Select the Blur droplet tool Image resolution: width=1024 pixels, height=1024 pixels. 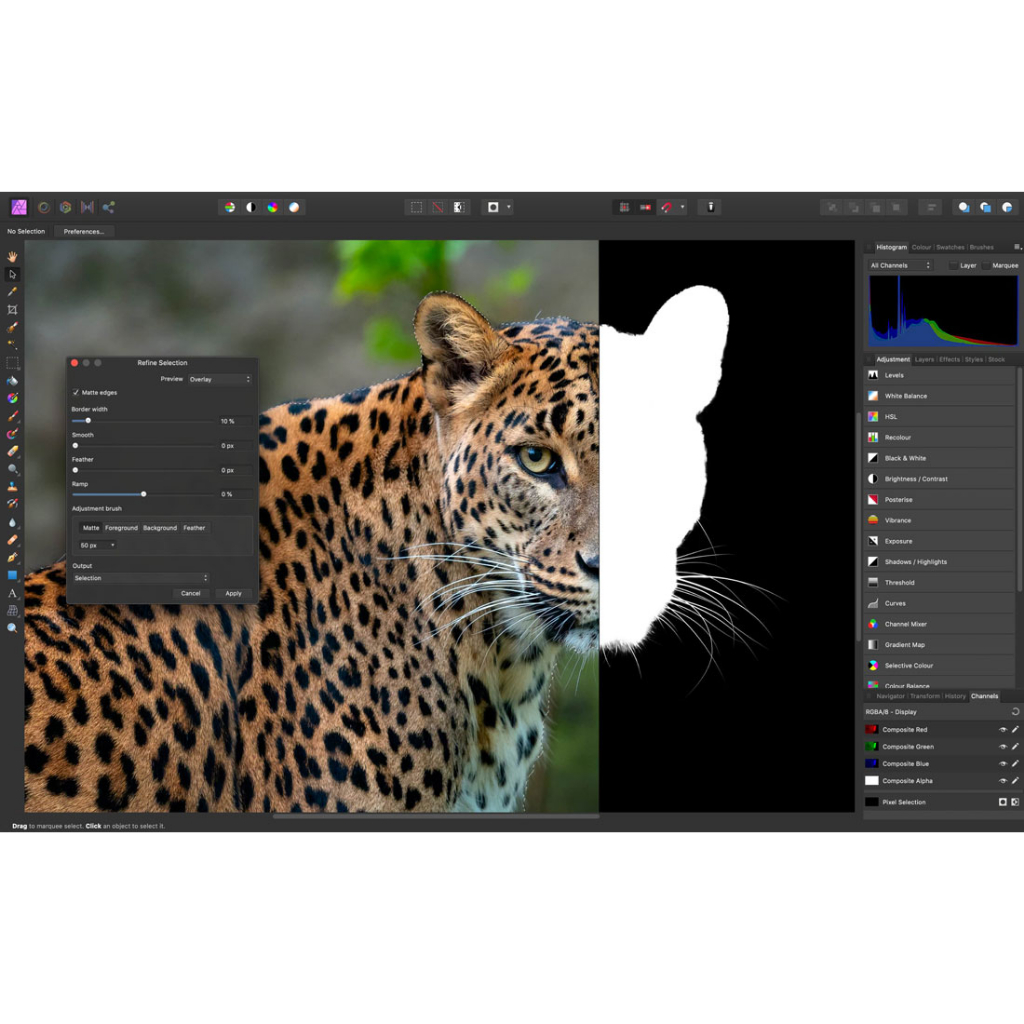(12, 522)
